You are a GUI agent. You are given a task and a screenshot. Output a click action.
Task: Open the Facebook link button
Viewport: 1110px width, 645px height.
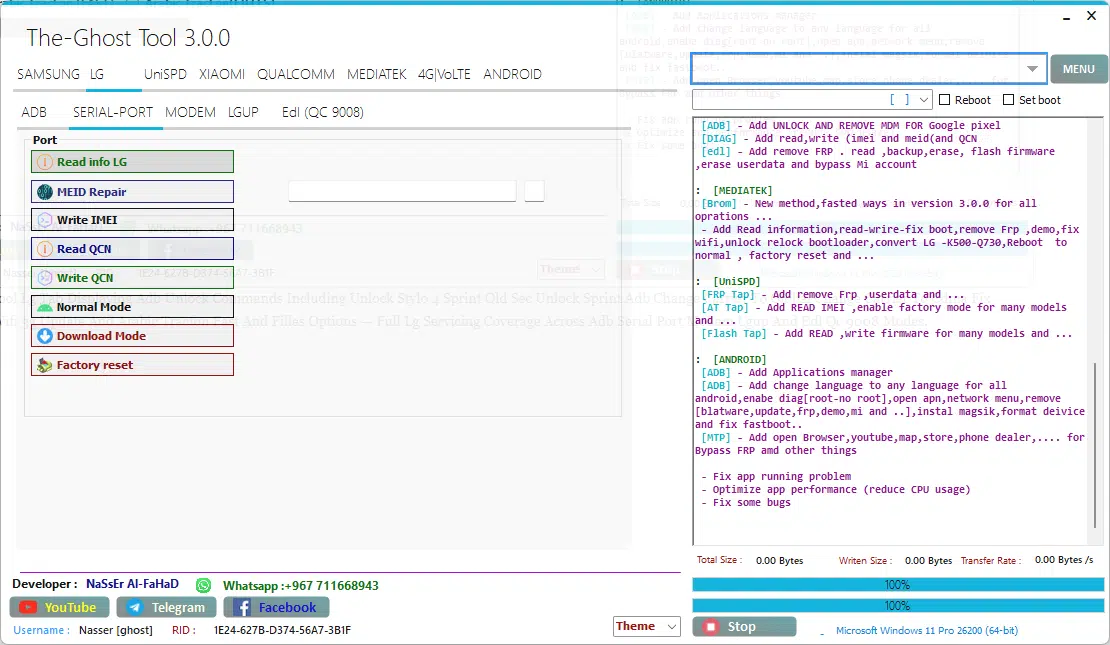pyautogui.click(x=276, y=607)
